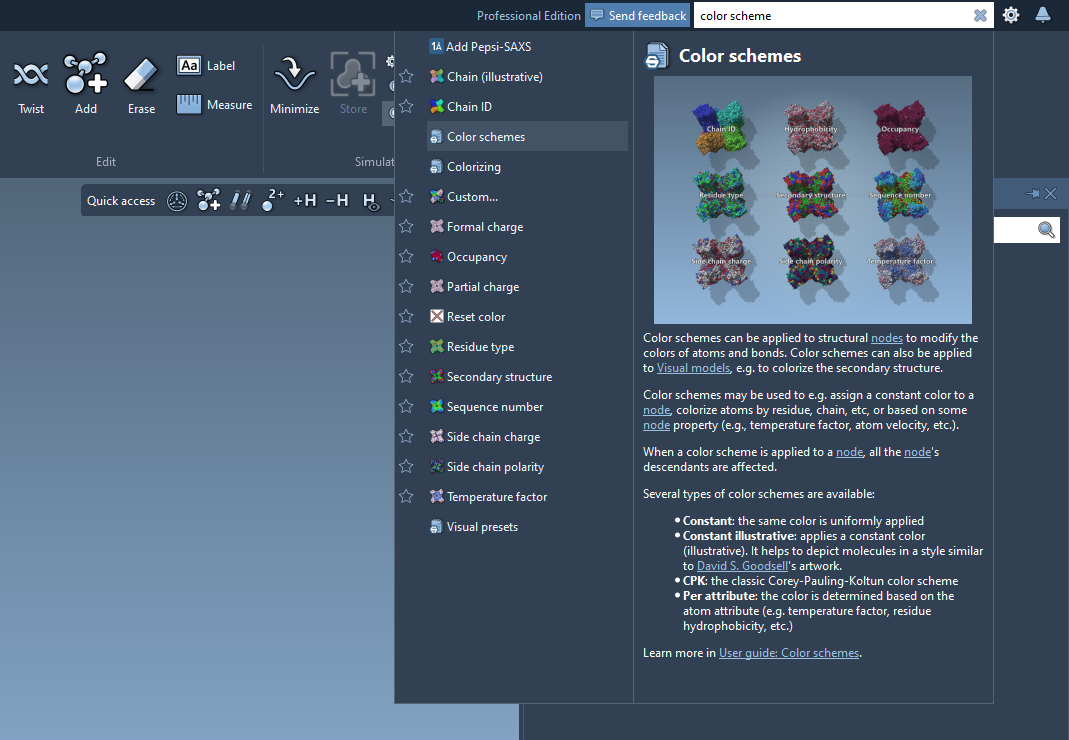Click the add hydrogens (+H) quick access icon
Screen dimensions: 1069x740
[x=305, y=201]
